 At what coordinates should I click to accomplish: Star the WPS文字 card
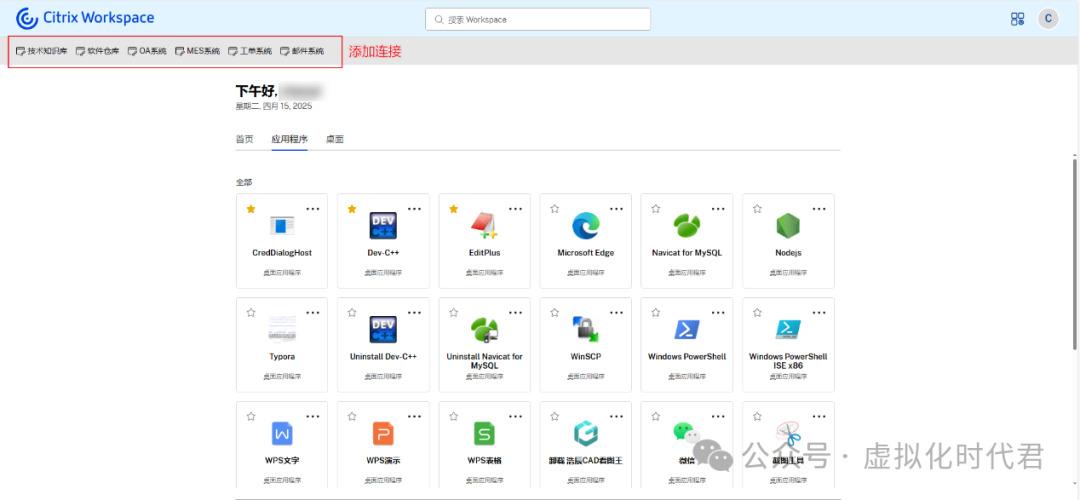click(x=251, y=417)
